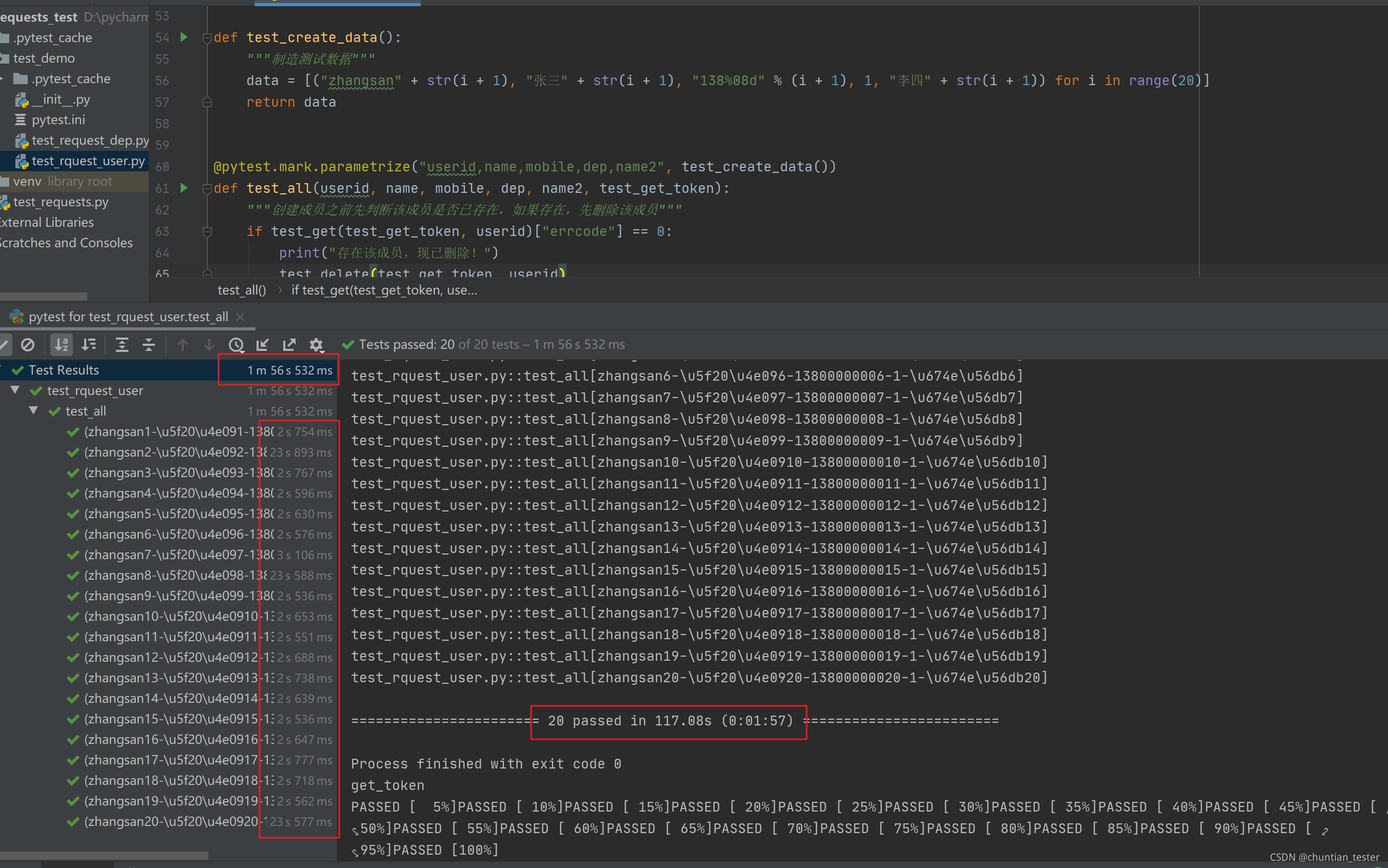Viewport: 1388px width, 868px height.
Task: Click test_all() in the breadcrumb bar
Action: [242, 290]
